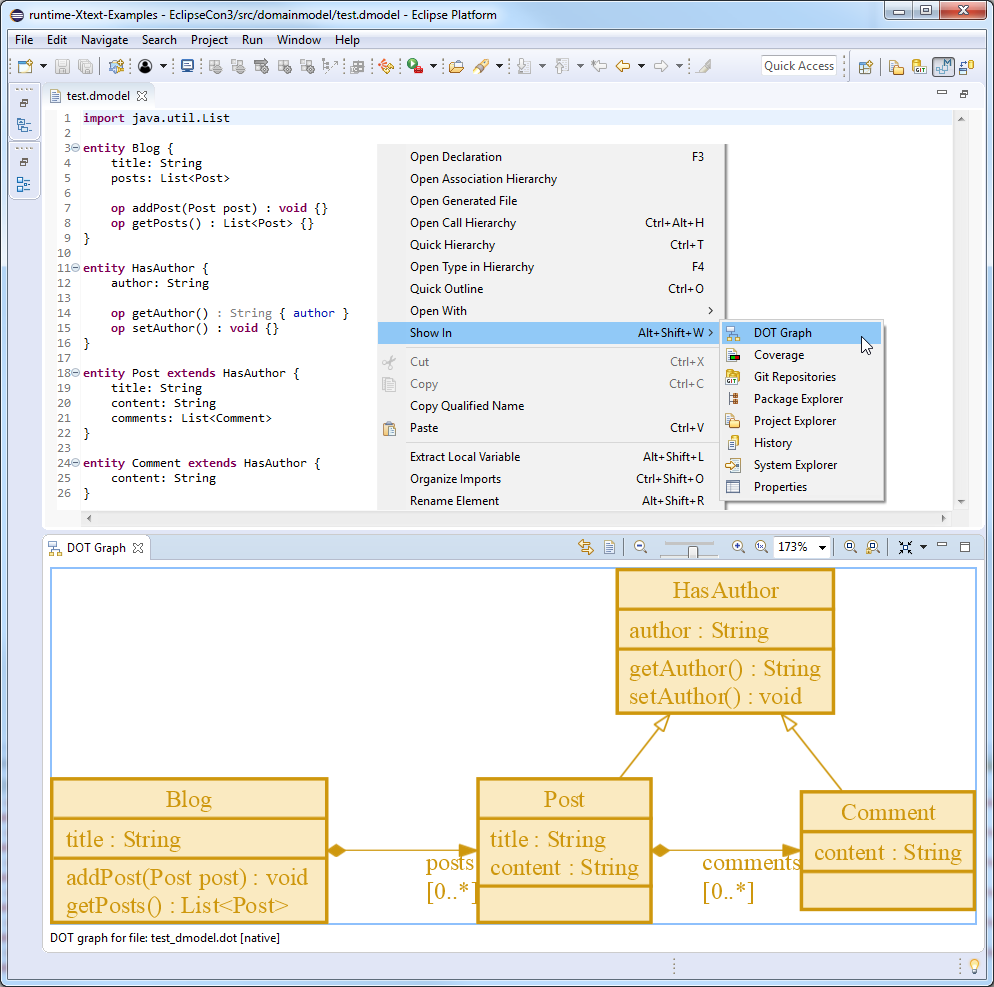Click the Outline icon in left sidebar

pyautogui.click(x=23, y=184)
